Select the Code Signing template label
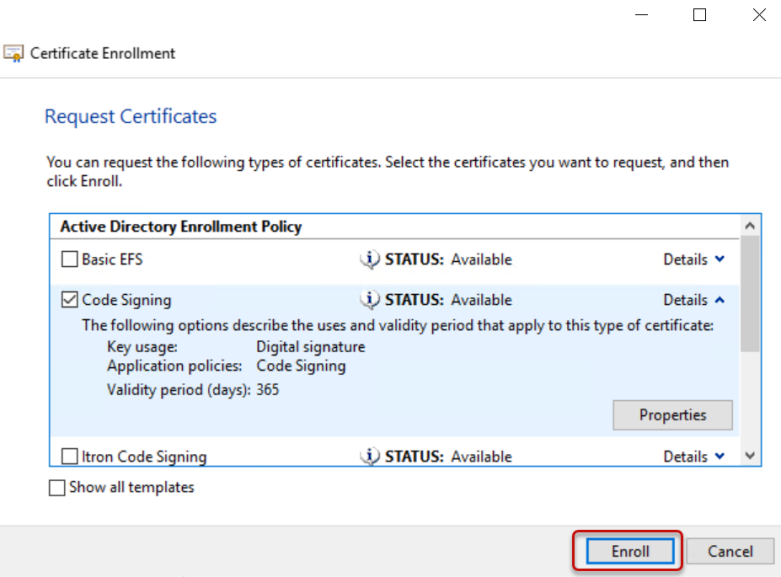Viewport: 781px width, 577px height. [x=127, y=300]
